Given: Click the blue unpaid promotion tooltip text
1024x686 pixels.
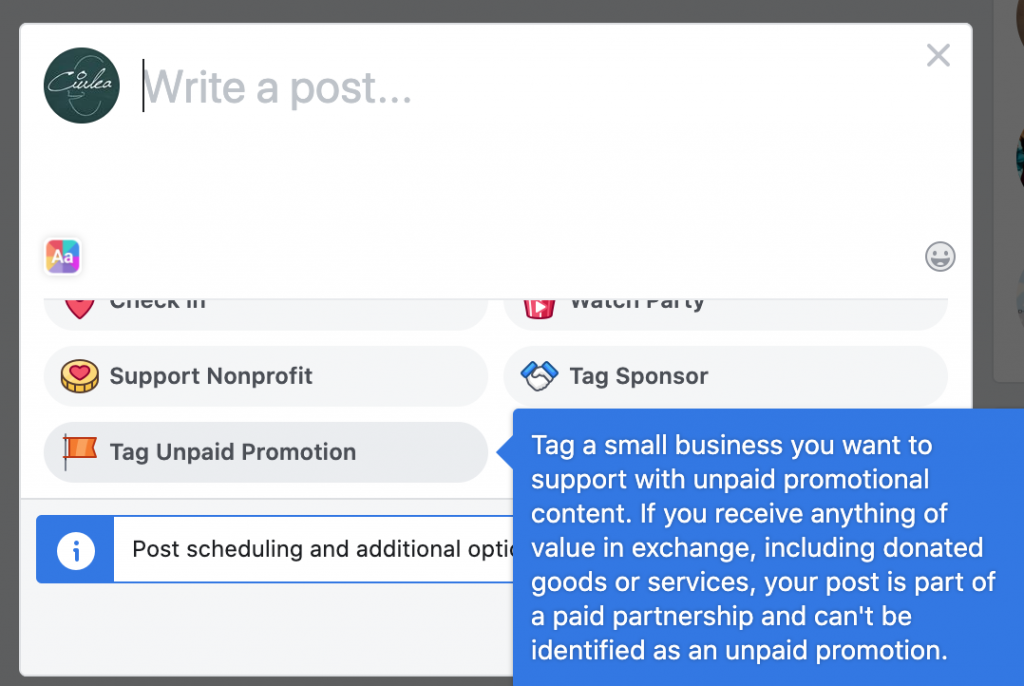Looking at the screenshot, I should coord(763,547).
